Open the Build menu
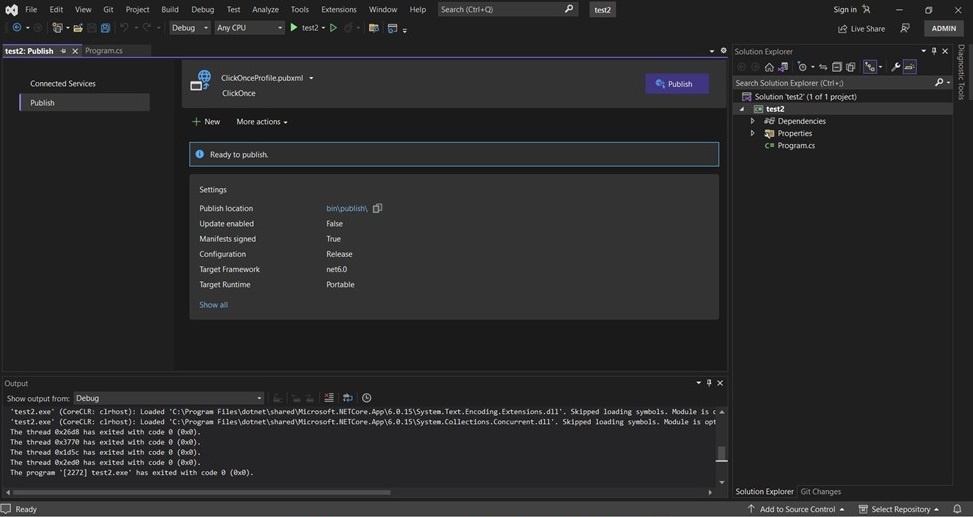973x517 pixels. pyautogui.click(x=169, y=10)
